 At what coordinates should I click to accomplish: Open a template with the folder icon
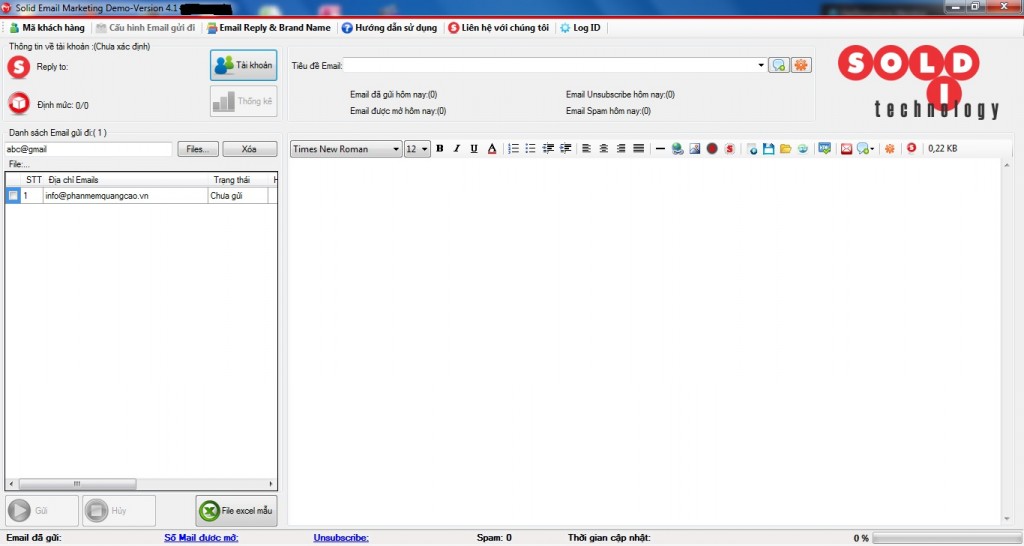[786, 149]
